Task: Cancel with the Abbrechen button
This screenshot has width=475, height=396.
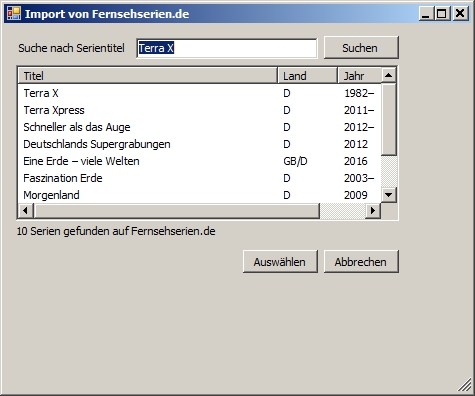Action: point(361,262)
